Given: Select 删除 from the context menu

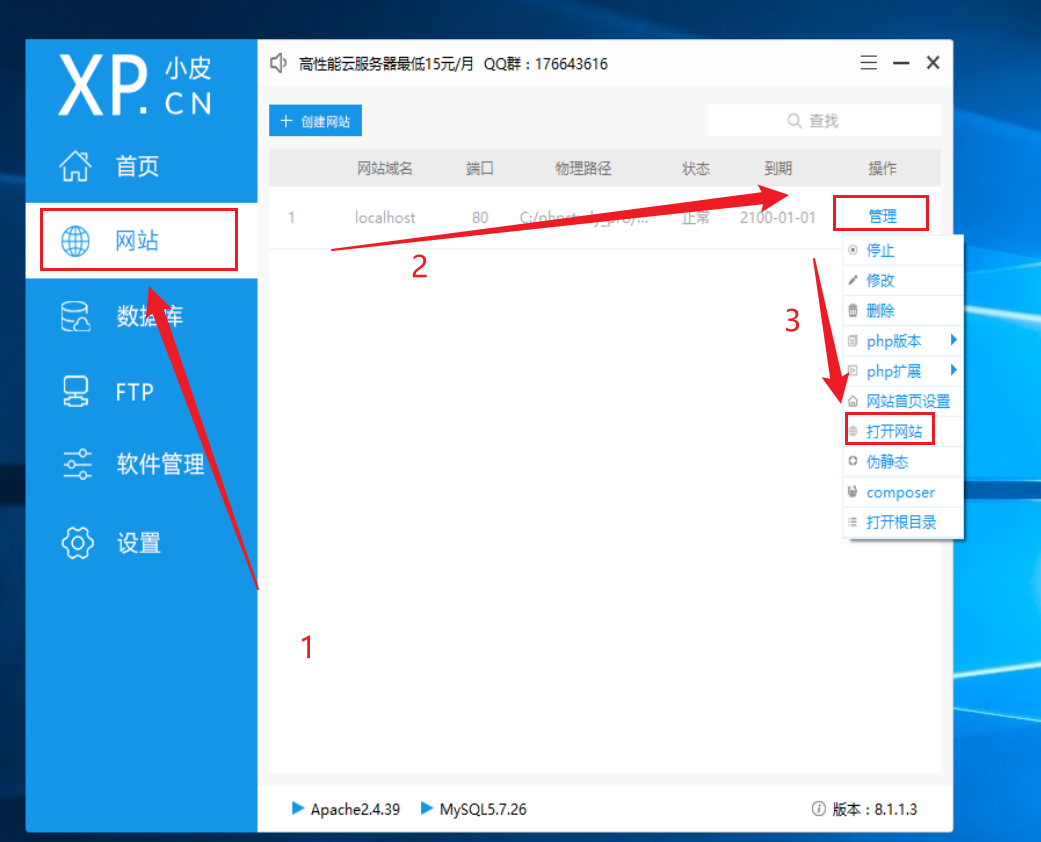Looking at the screenshot, I should pos(903,310).
